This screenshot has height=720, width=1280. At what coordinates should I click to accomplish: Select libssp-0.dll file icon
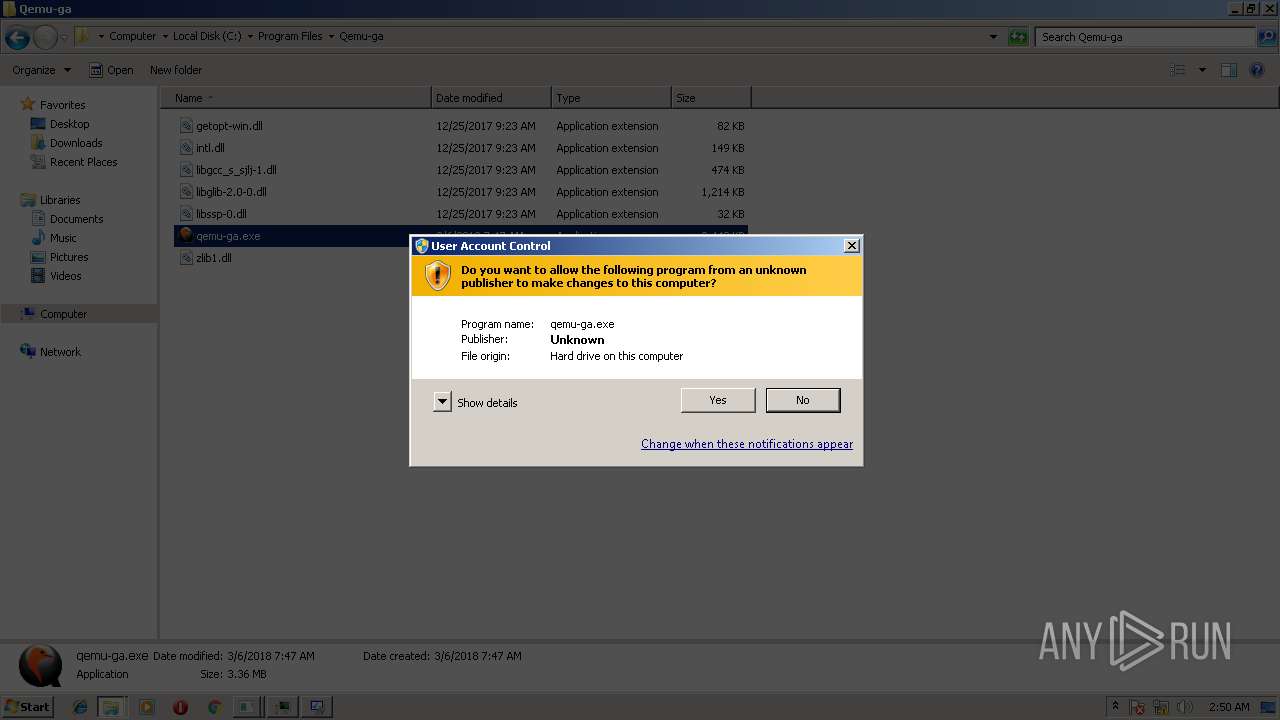click(x=186, y=214)
